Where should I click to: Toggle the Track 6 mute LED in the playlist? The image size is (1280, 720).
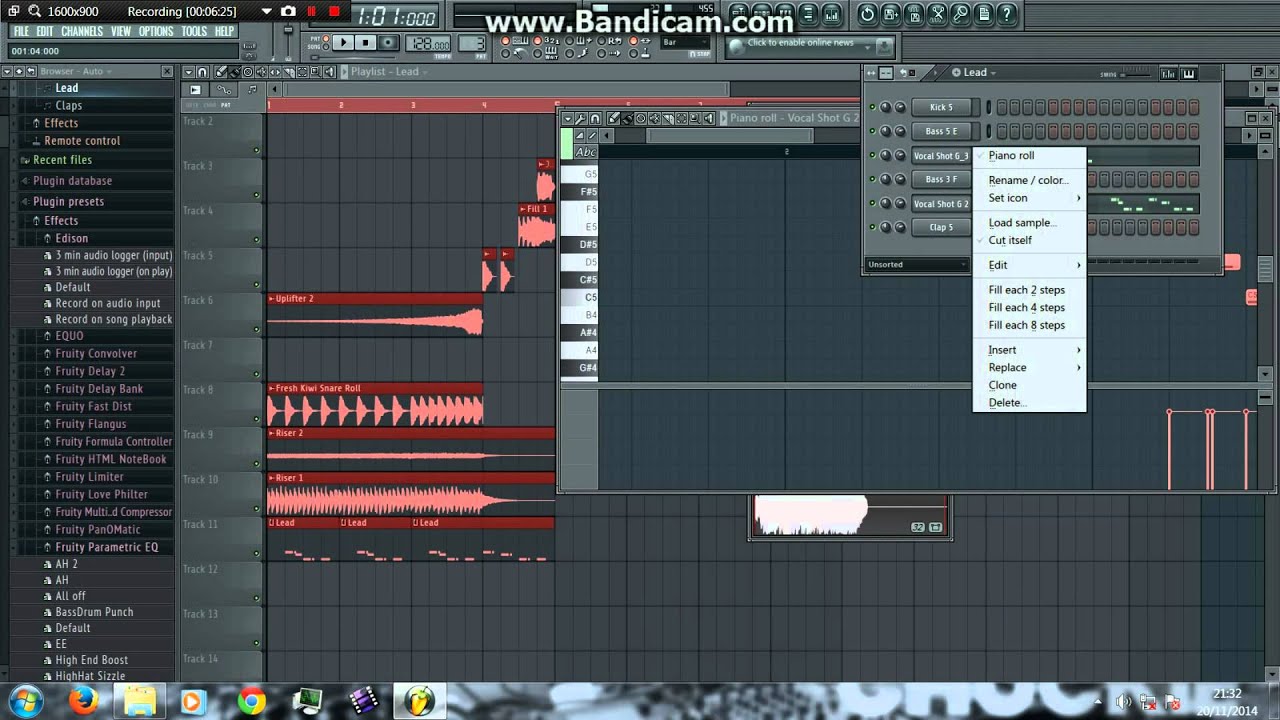pyautogui.click(x=257, y=330)
